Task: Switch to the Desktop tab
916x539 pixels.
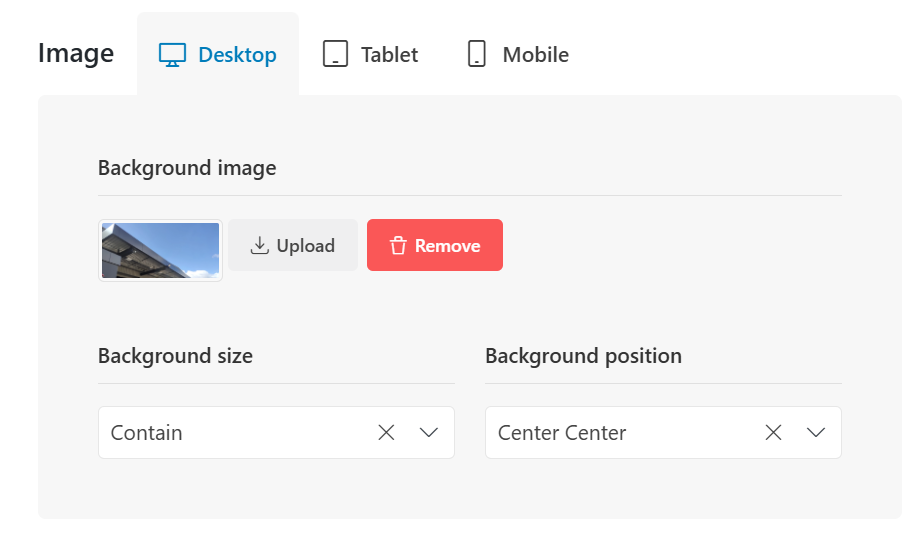Action: (218, 54)
